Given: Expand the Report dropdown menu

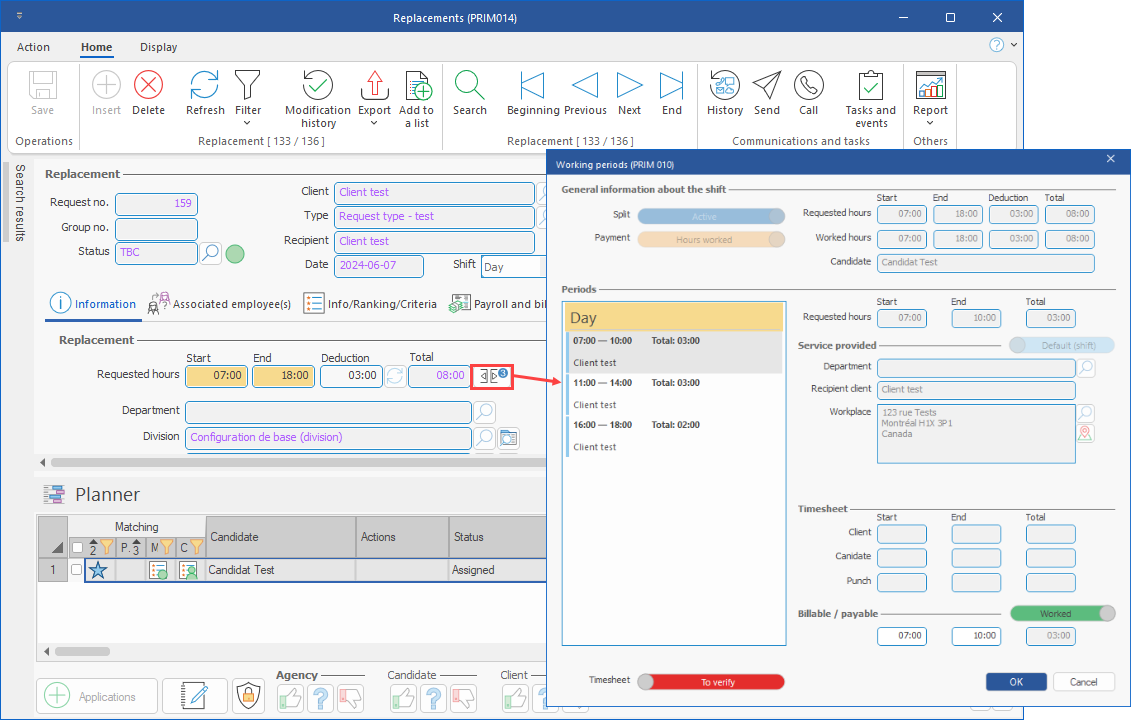Looking at the screenshot, I should tap(930, 123).
